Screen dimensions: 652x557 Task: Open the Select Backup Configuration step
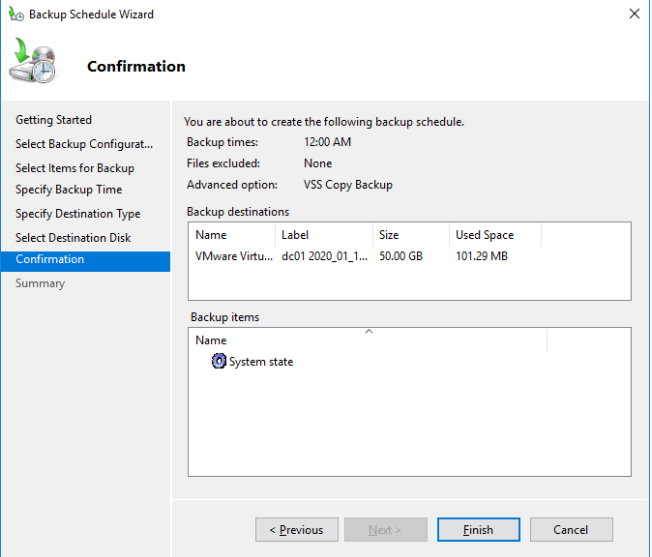[x=84, y=144]
